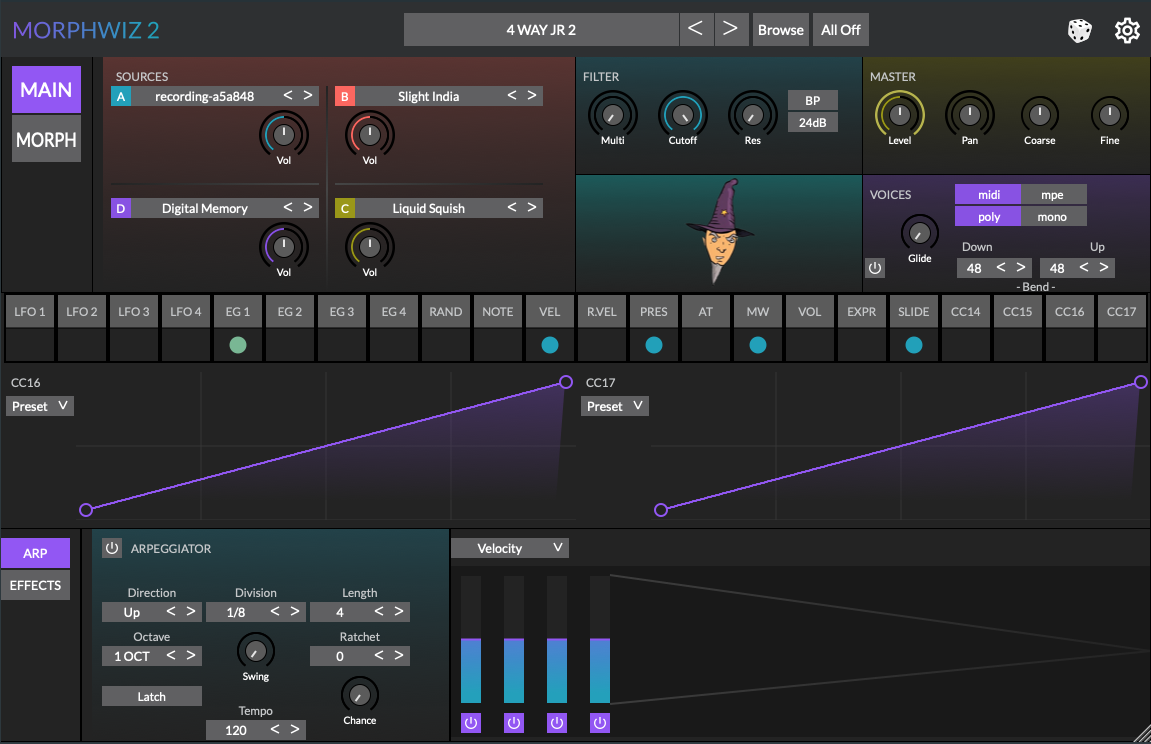The height and width of the screenshot is (744, 1151).
Task: Go to next preset with right arrow
Action: tap(730, 30)
